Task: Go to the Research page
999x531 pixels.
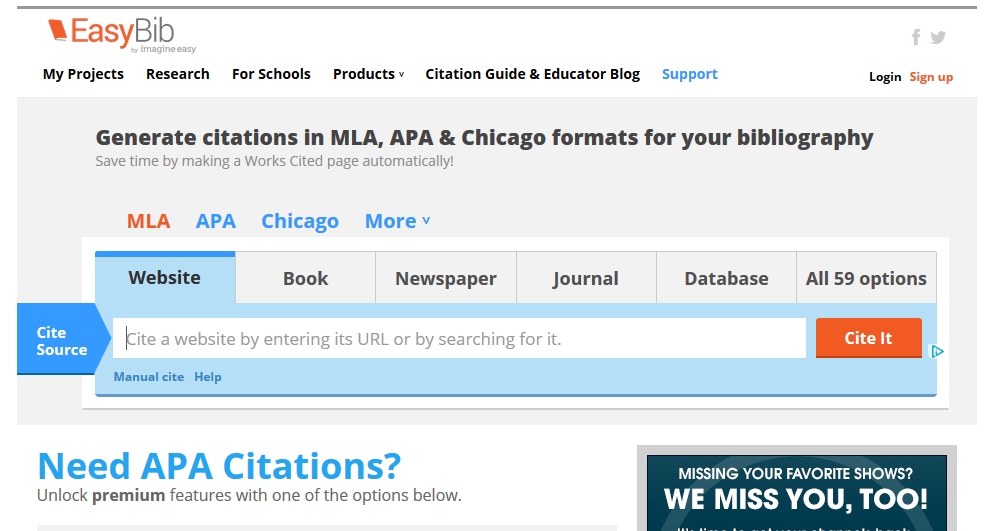Action: (x=178, y=74)
